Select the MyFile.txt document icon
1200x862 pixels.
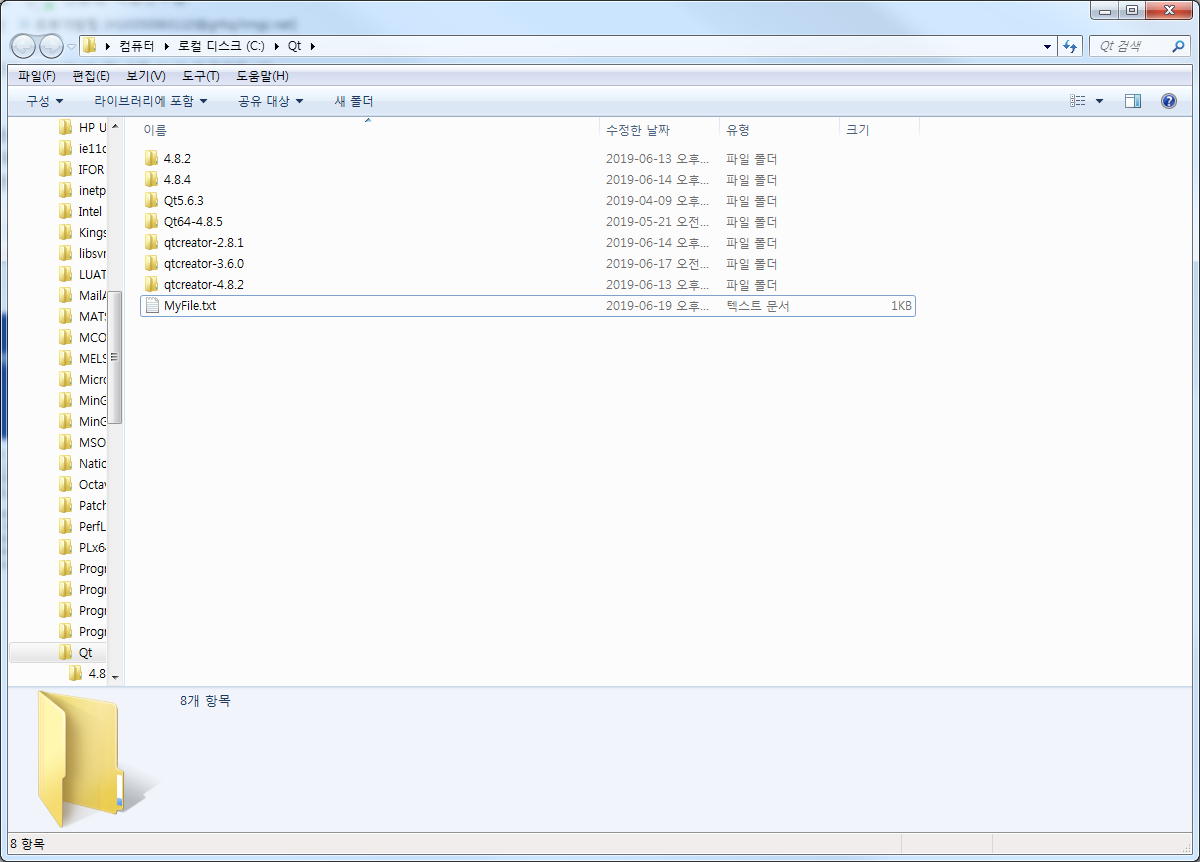[152, 306]
